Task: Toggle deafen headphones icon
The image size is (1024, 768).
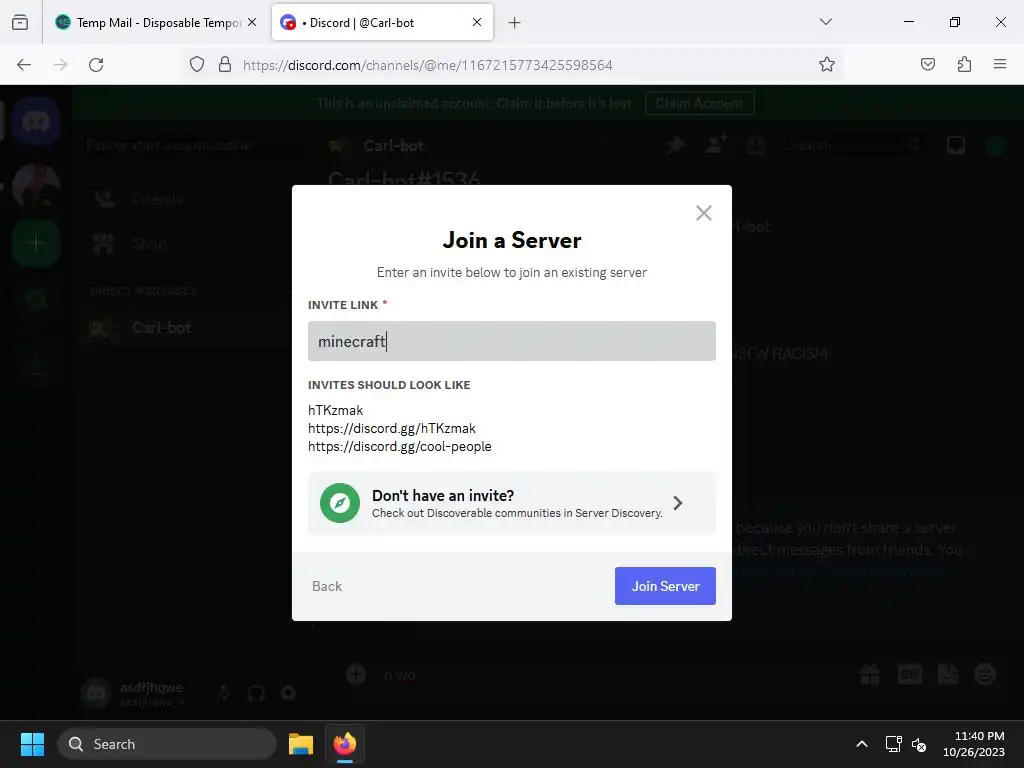Action: pos(256,692)
